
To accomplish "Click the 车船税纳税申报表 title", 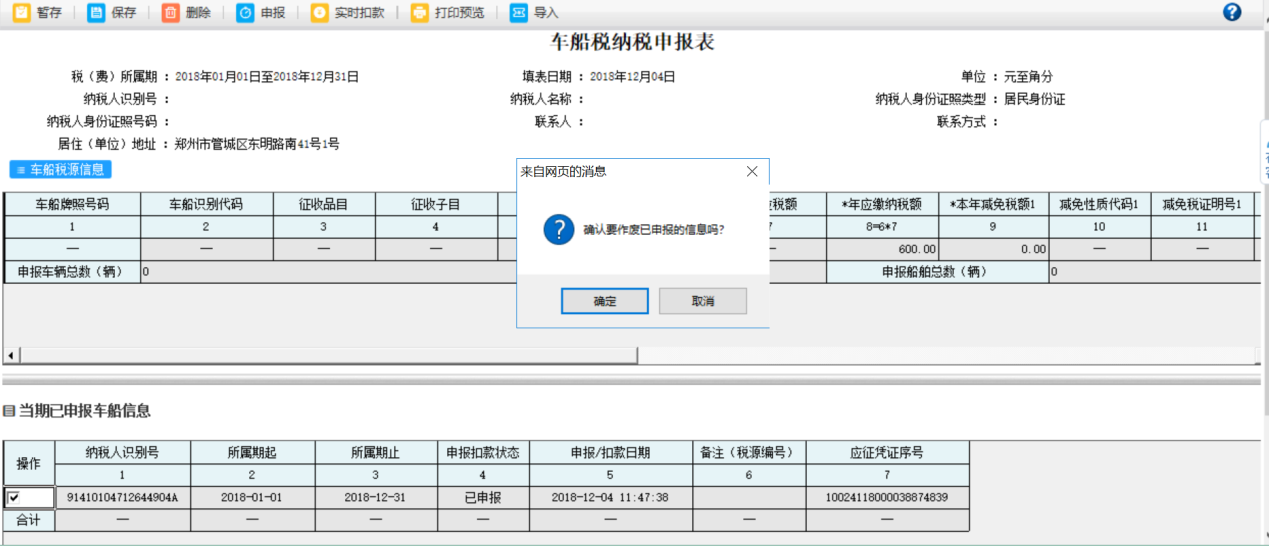I will click(x=633, y=42).
